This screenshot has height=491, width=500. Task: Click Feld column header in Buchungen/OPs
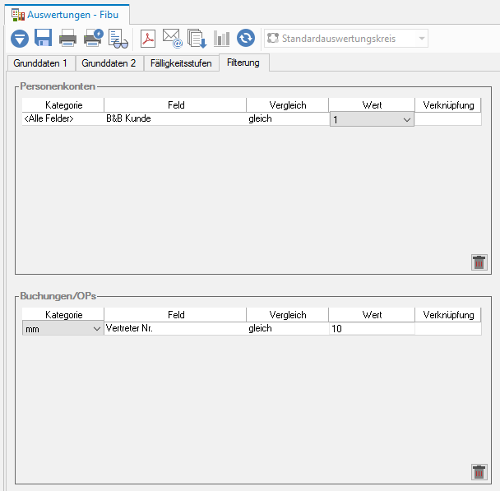(175, 315)
